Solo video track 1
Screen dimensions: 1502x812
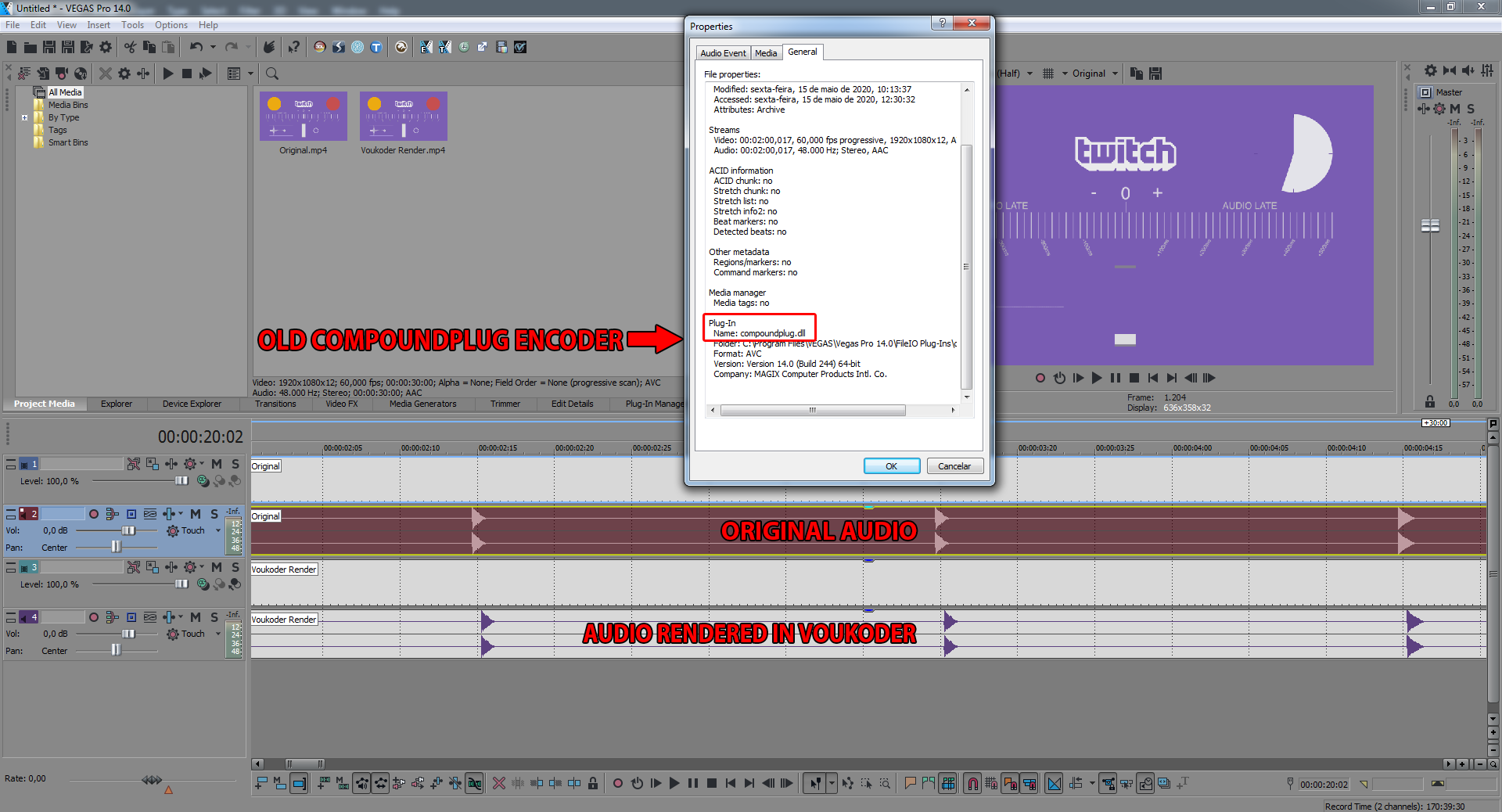pyautogui.click(x=235, y=464)
